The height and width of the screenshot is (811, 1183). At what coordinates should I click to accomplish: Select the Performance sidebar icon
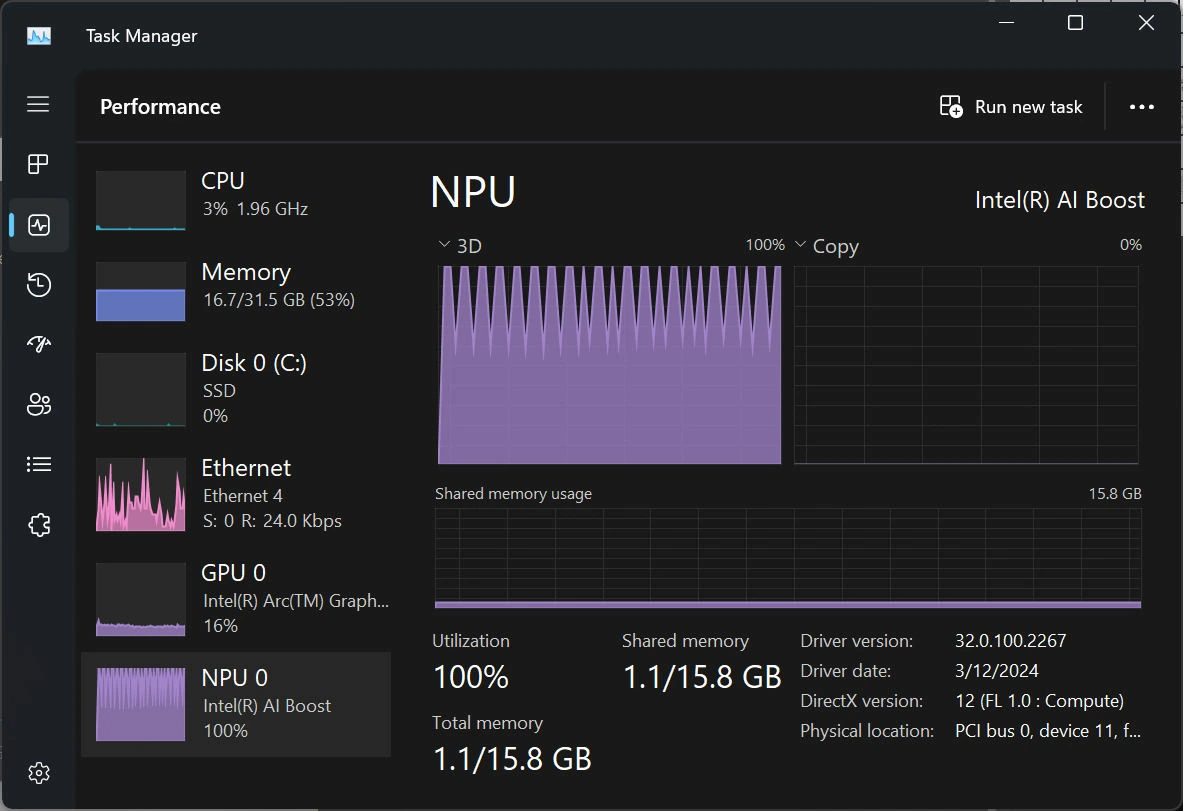tap(38, 224)
